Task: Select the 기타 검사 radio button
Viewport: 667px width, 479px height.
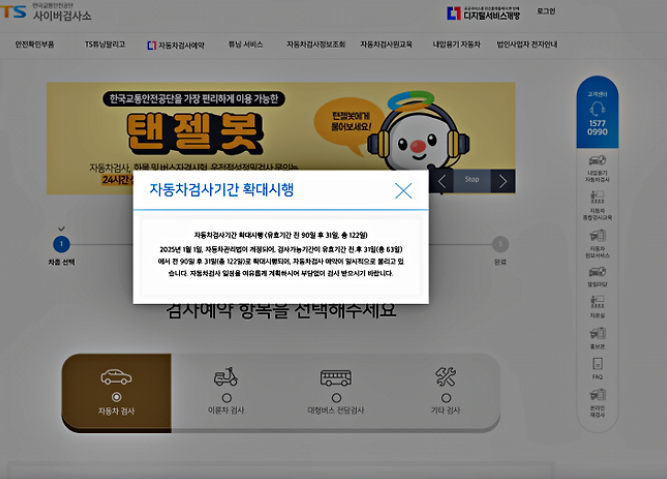Action: coord(446,398)
